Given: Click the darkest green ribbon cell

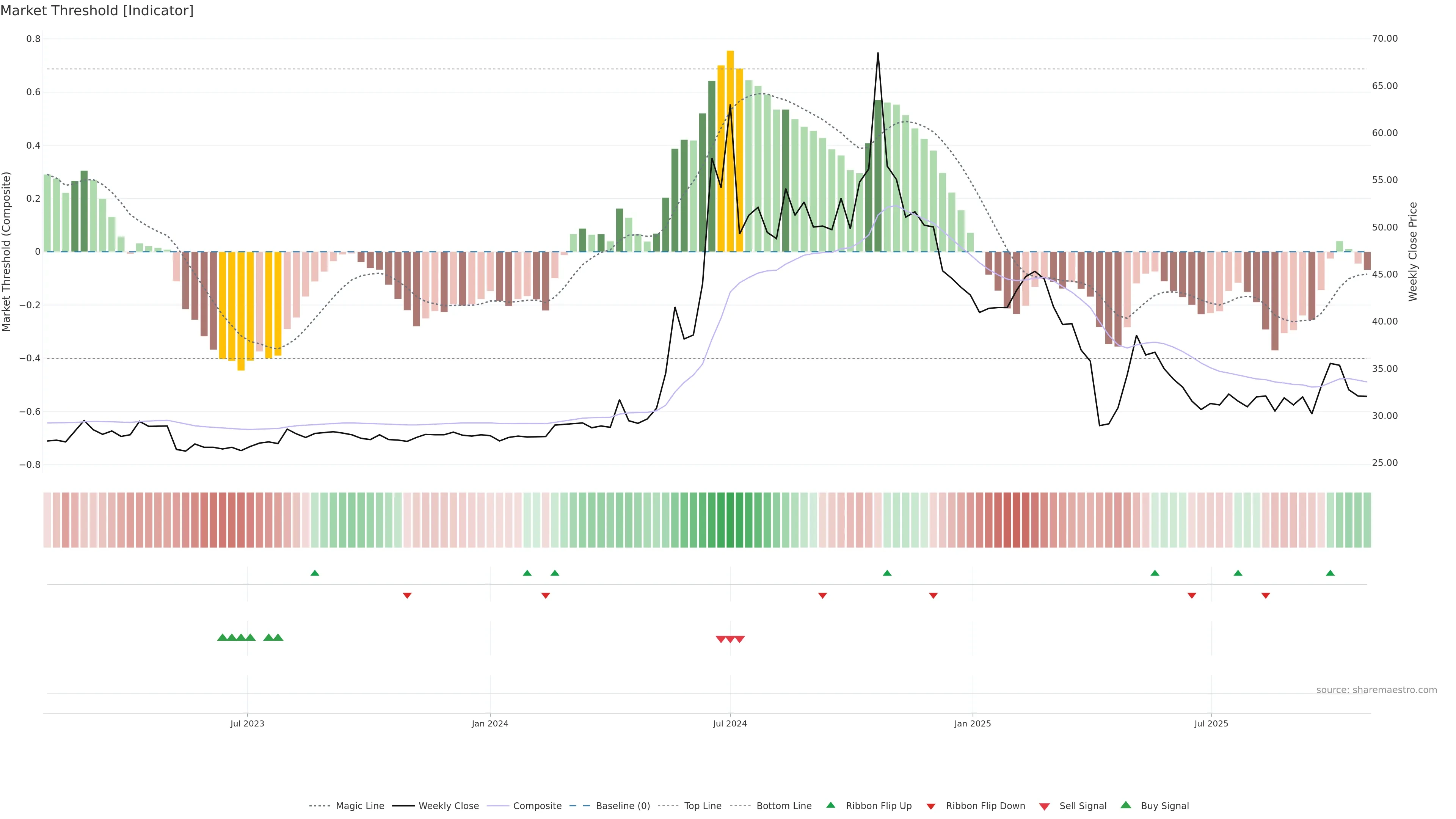Looking at the screenshot, I should tap(730, 519).
